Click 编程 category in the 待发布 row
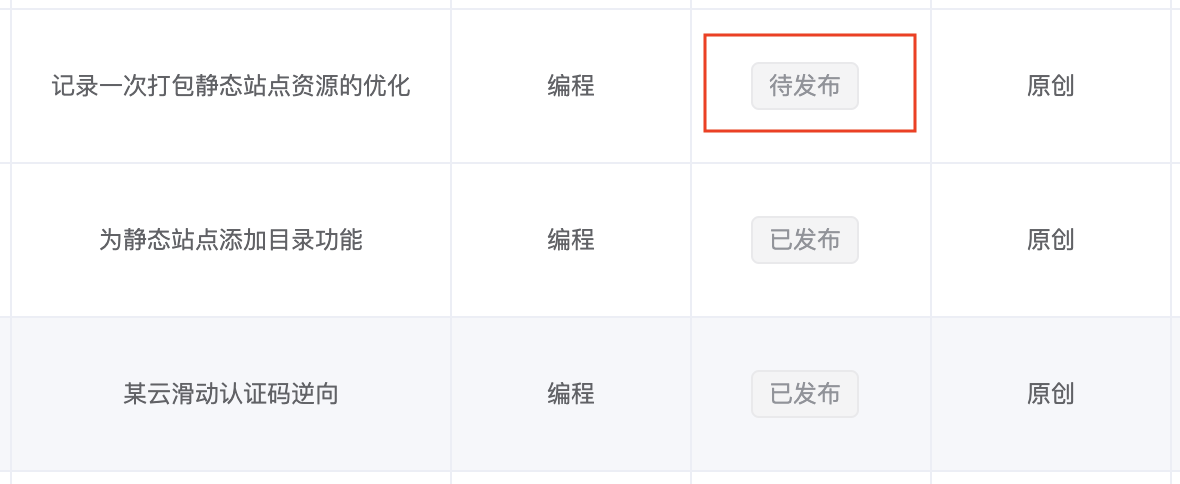1180x484 pixels. (571, 86)
